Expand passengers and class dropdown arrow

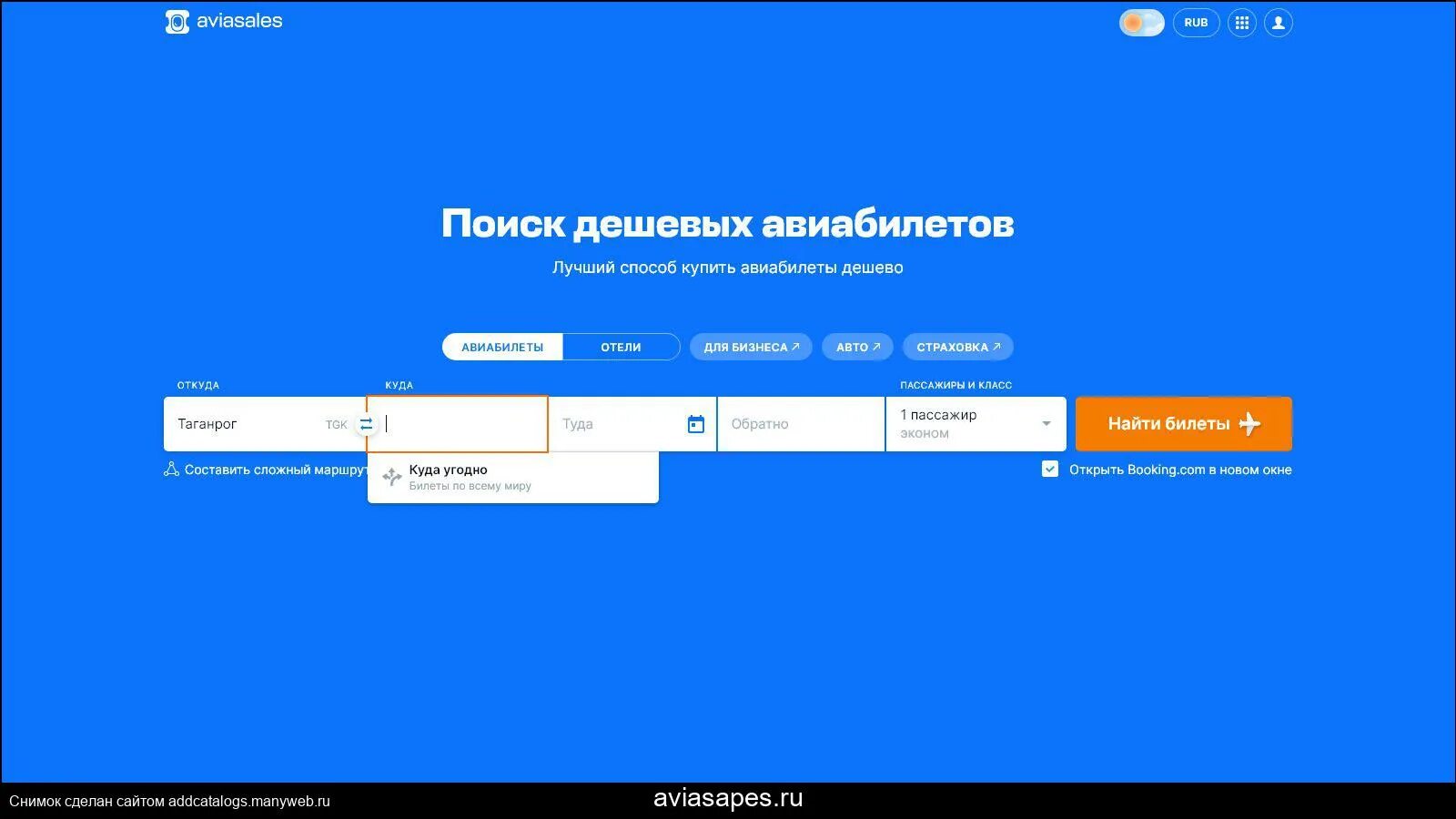(x=1046, y=424)
